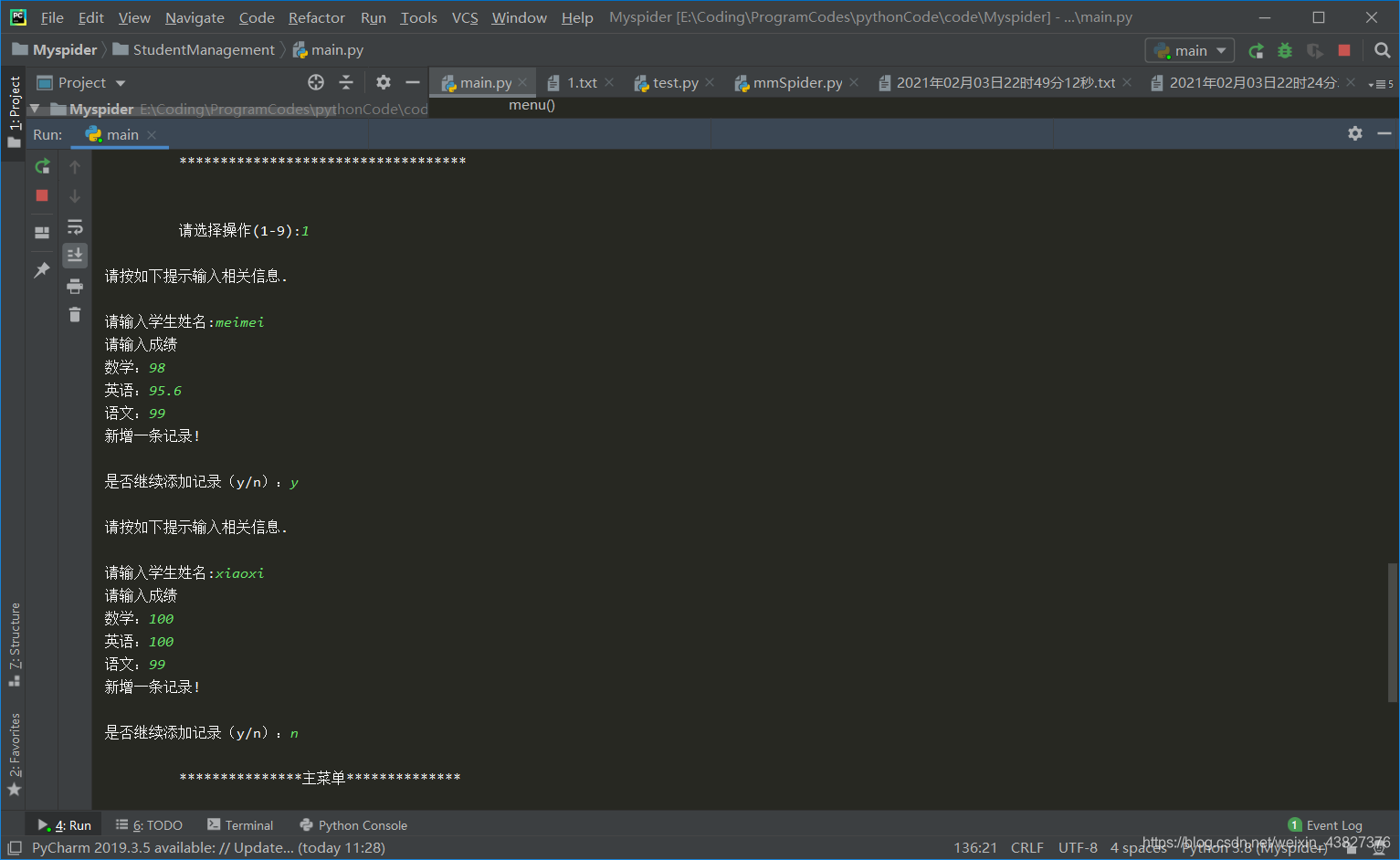
Task: Open Run panel settings gear
Action: pos(1355,133)
